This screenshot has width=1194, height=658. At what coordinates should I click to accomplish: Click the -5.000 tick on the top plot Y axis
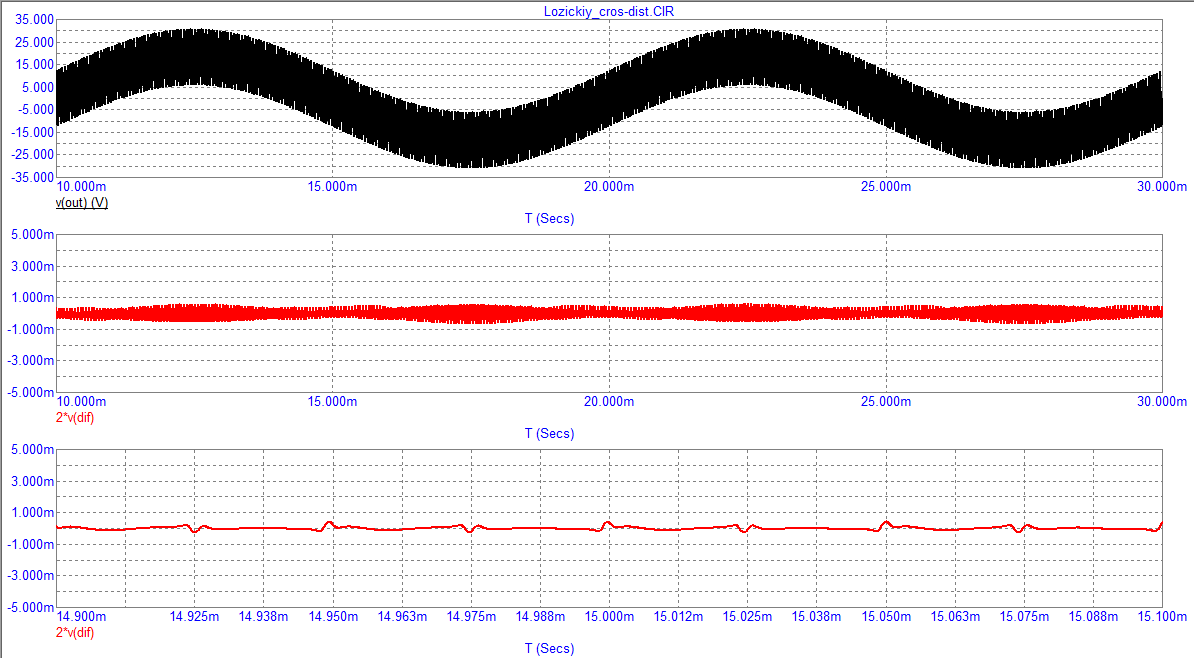coord(36,110)
